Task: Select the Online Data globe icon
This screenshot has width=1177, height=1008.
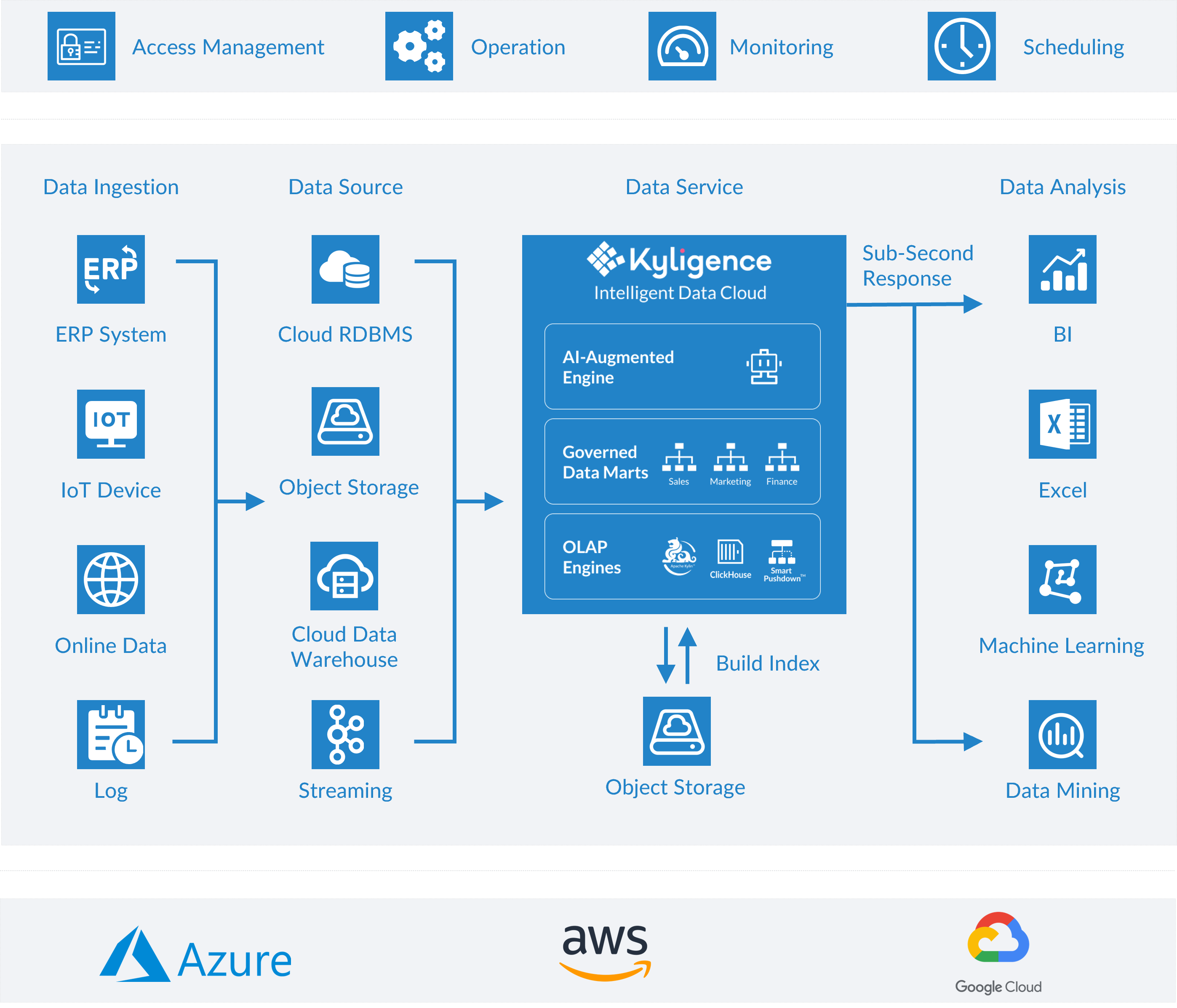Action: (x=111, y=580)
